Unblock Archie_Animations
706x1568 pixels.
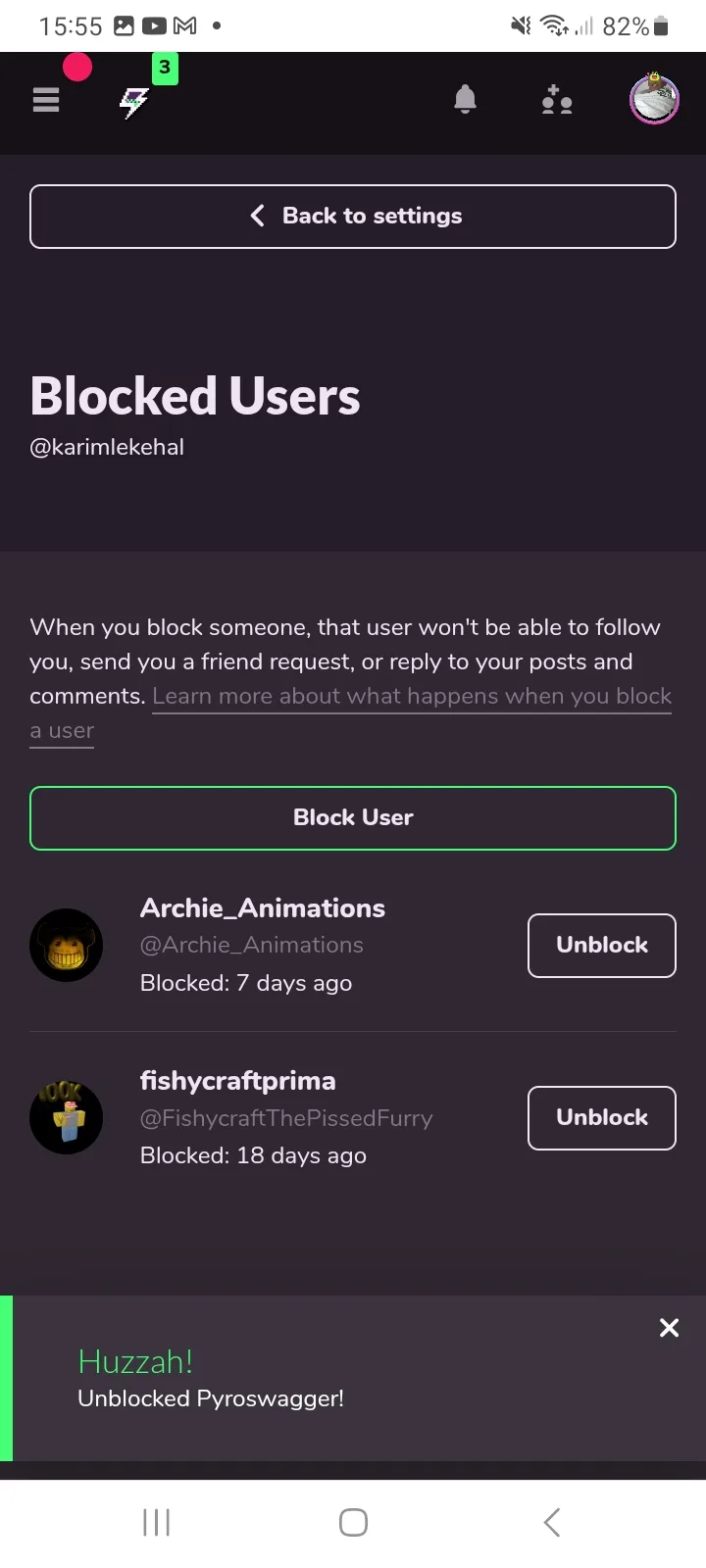[x=602, y=946]
